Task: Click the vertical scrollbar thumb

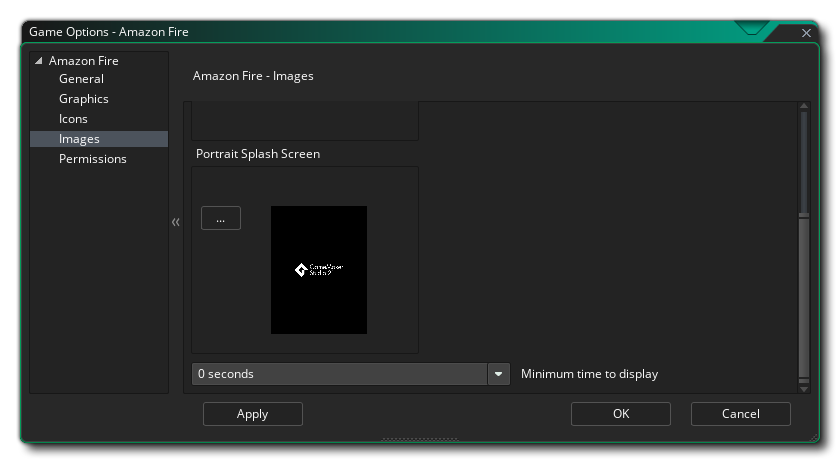Action: 804,297
